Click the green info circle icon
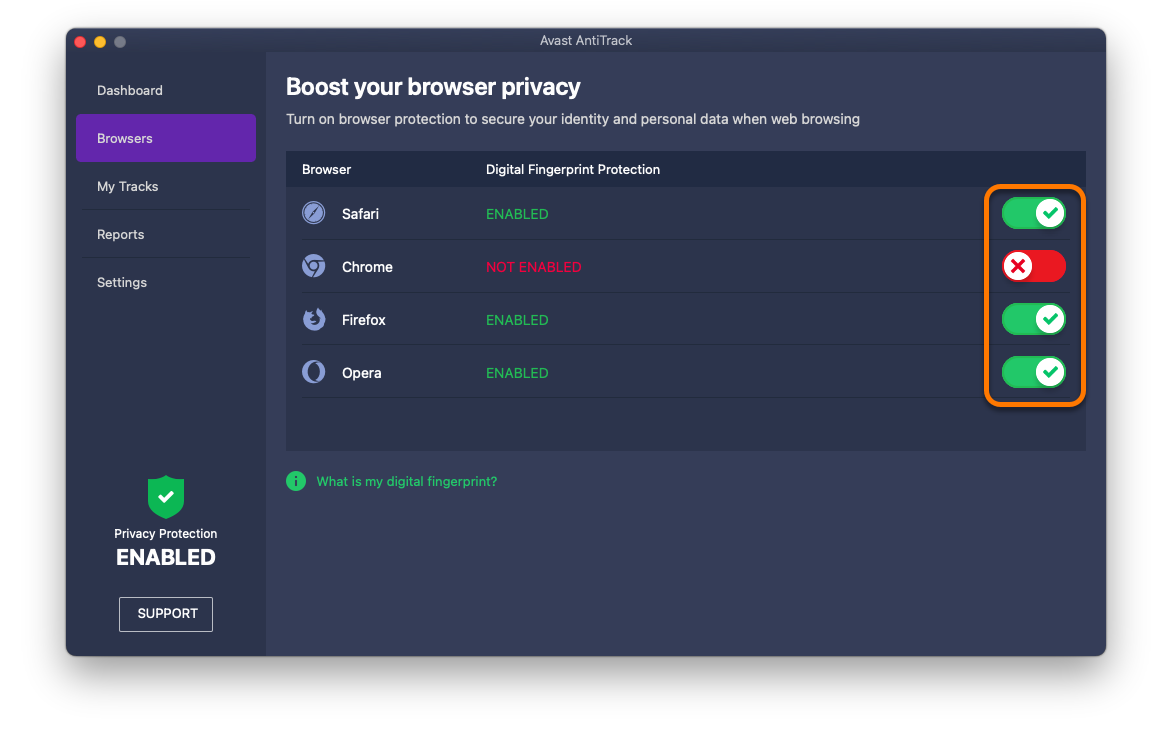This screenshot has height=736, width=1172. click(296, 481)
